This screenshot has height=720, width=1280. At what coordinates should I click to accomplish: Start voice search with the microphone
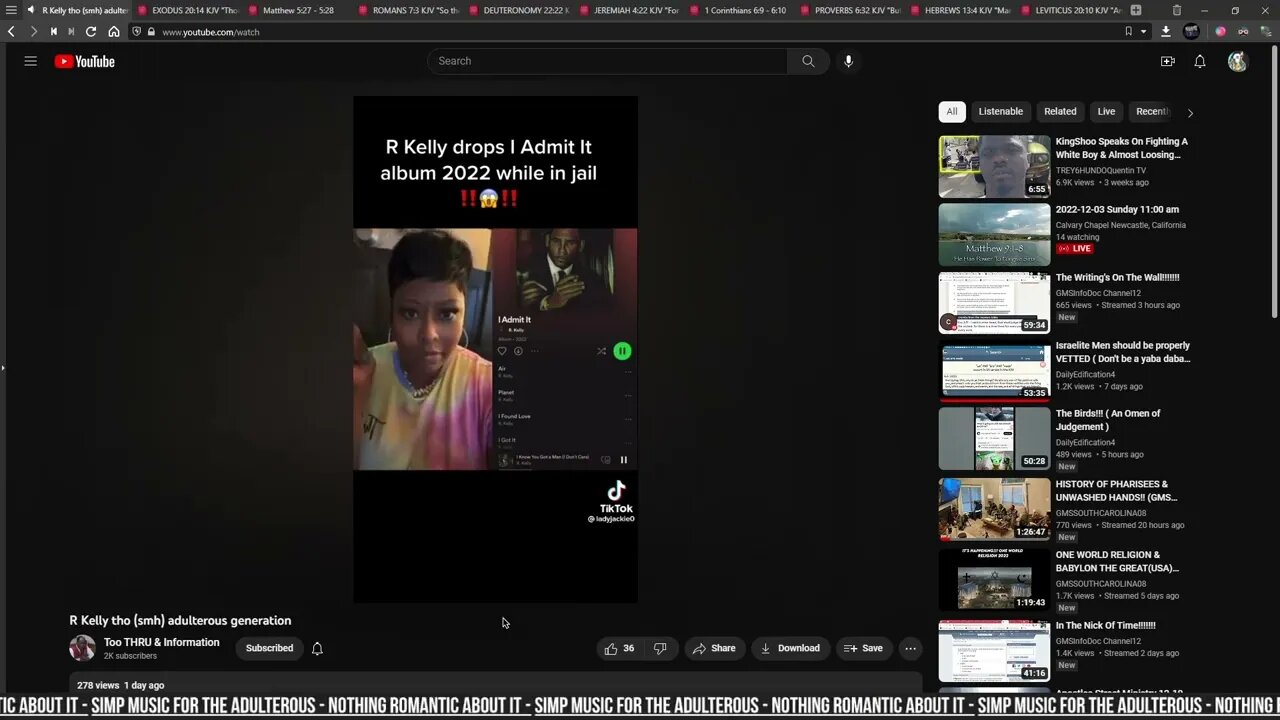pyautogui.click(x=848, y=61)
